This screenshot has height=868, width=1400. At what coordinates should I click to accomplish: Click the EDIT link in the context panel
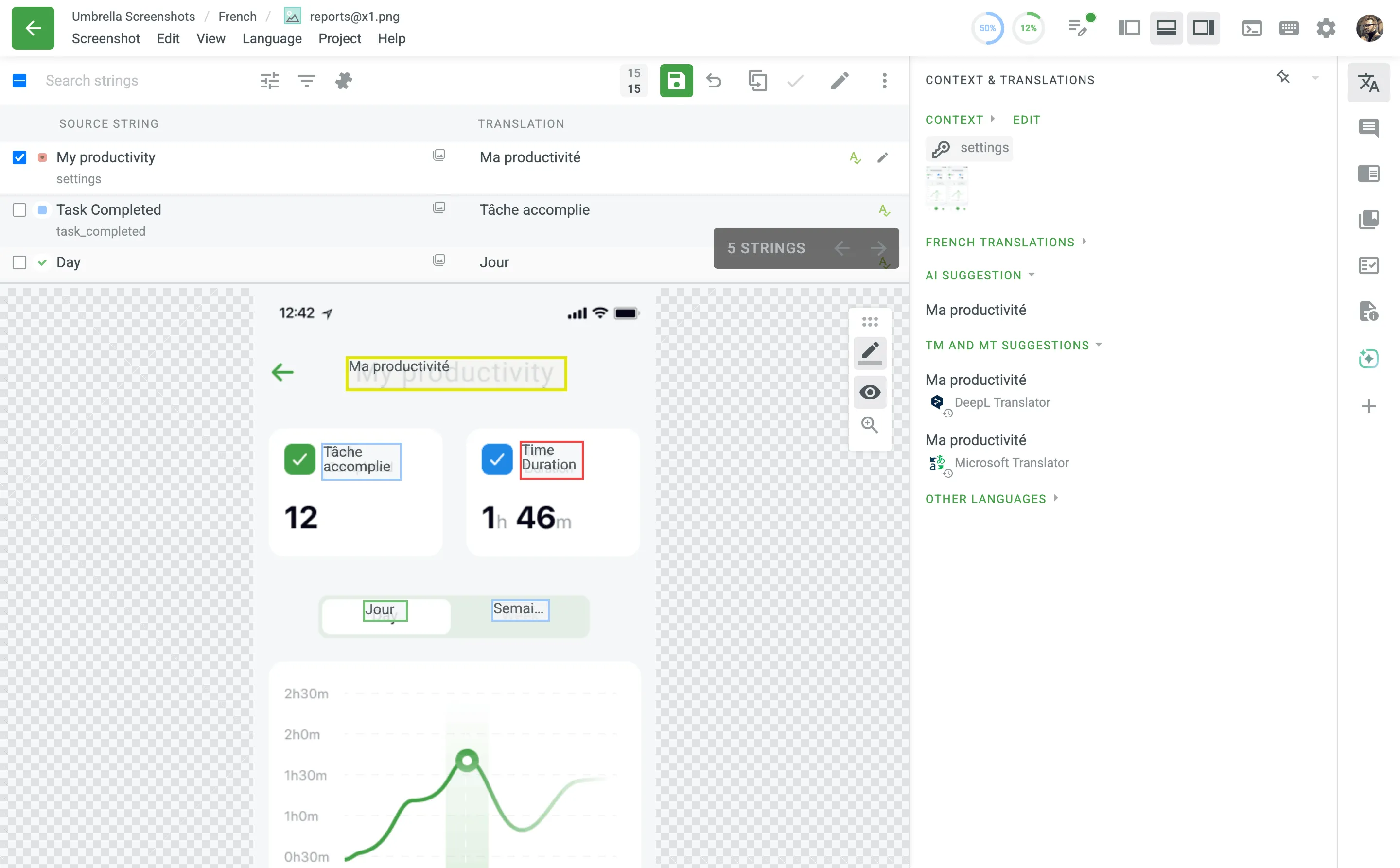pyautogui.click(x=1026, y=120)
